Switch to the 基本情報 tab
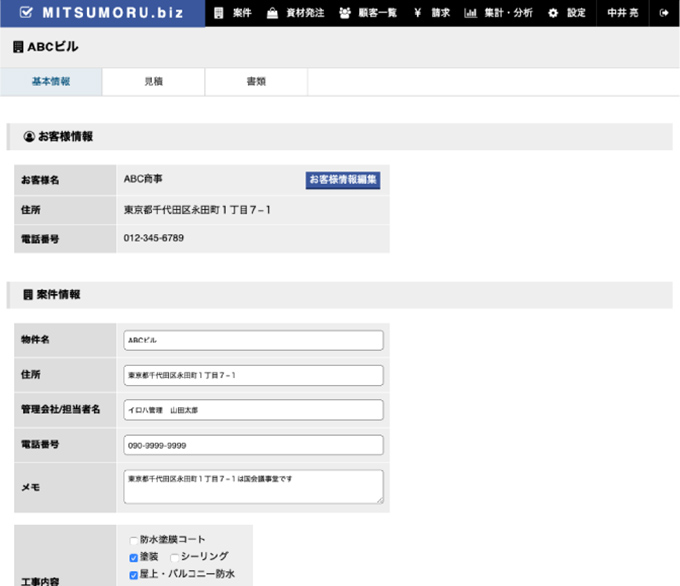The image size is (680, 586). tap(51, 81)
